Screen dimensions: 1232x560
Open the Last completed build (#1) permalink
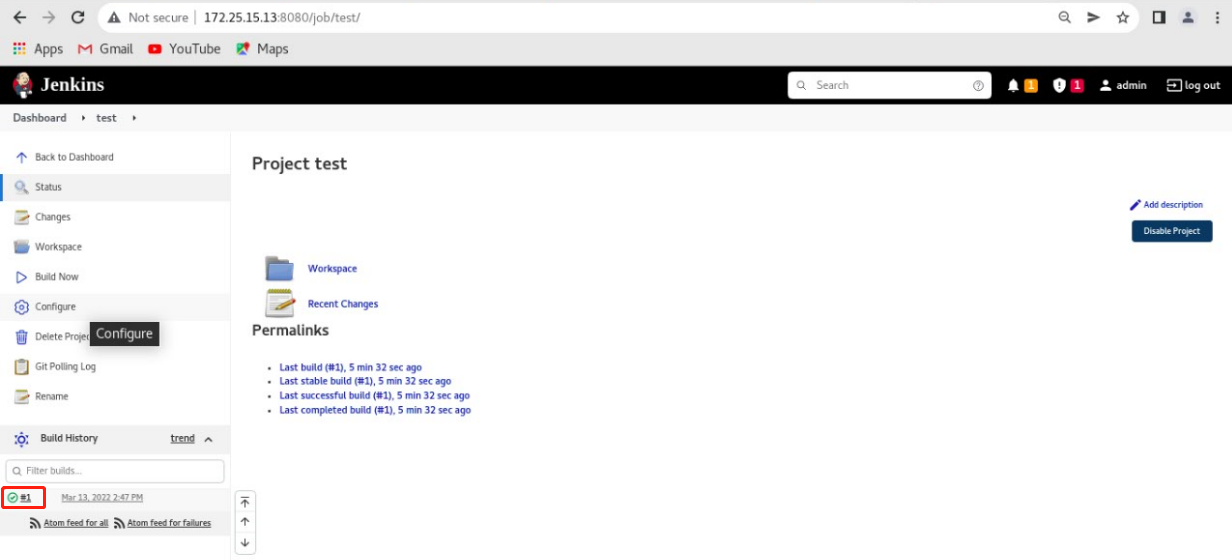(x=375, y=410)
